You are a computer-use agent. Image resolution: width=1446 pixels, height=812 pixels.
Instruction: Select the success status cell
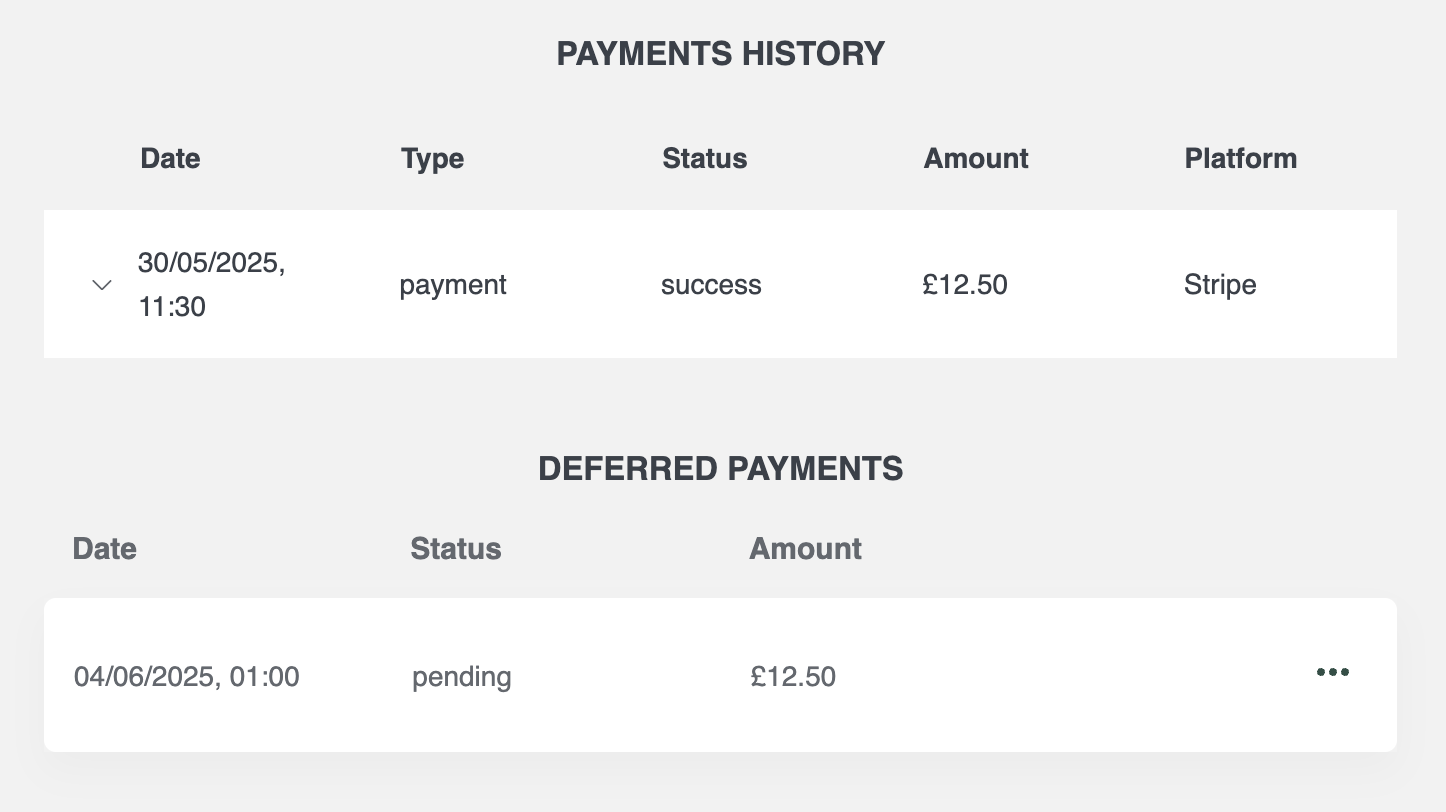[x=711, y=285]
